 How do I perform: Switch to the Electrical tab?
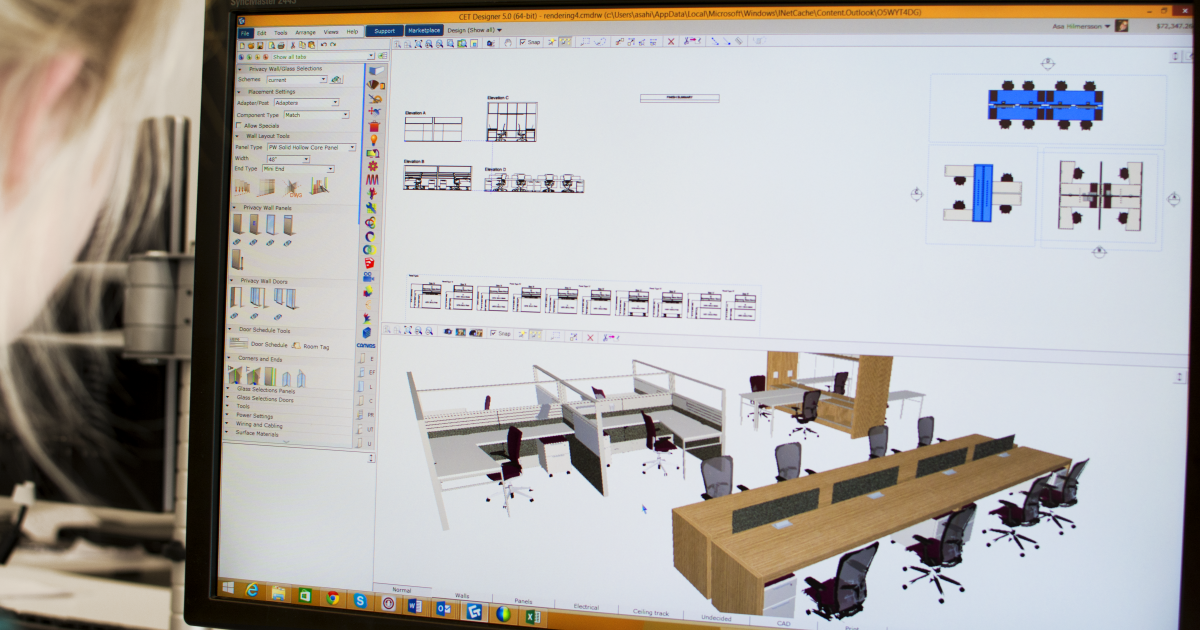(x=587, y=606)
